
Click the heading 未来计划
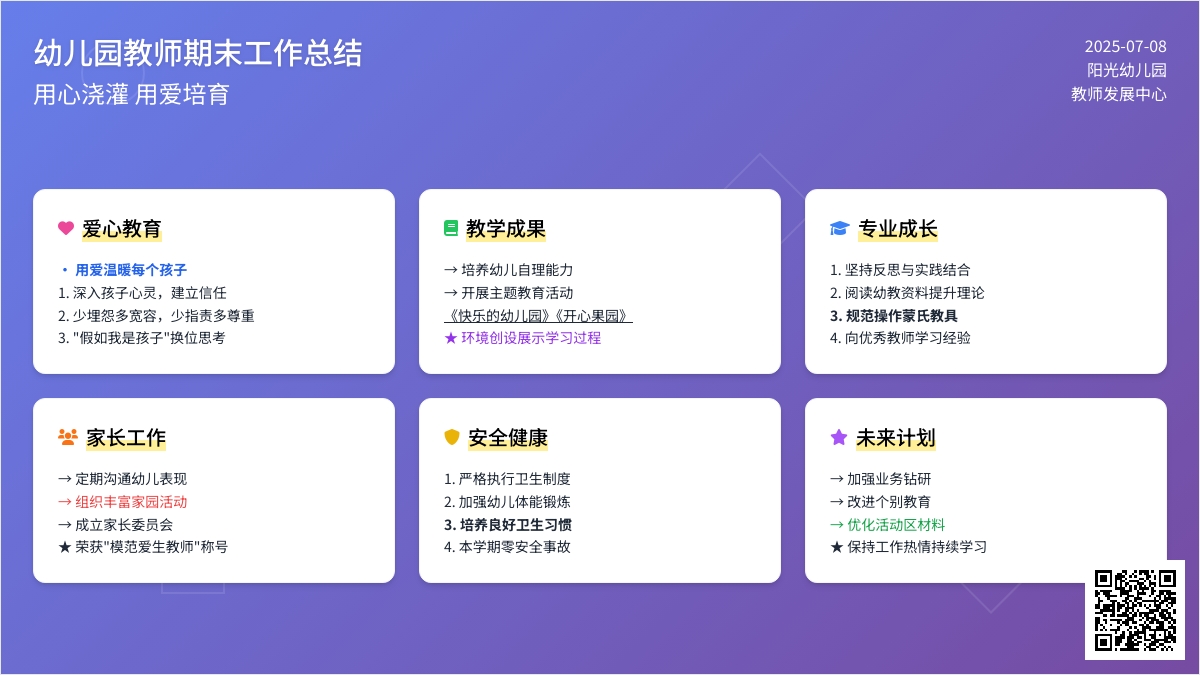(x=896, y=437)
